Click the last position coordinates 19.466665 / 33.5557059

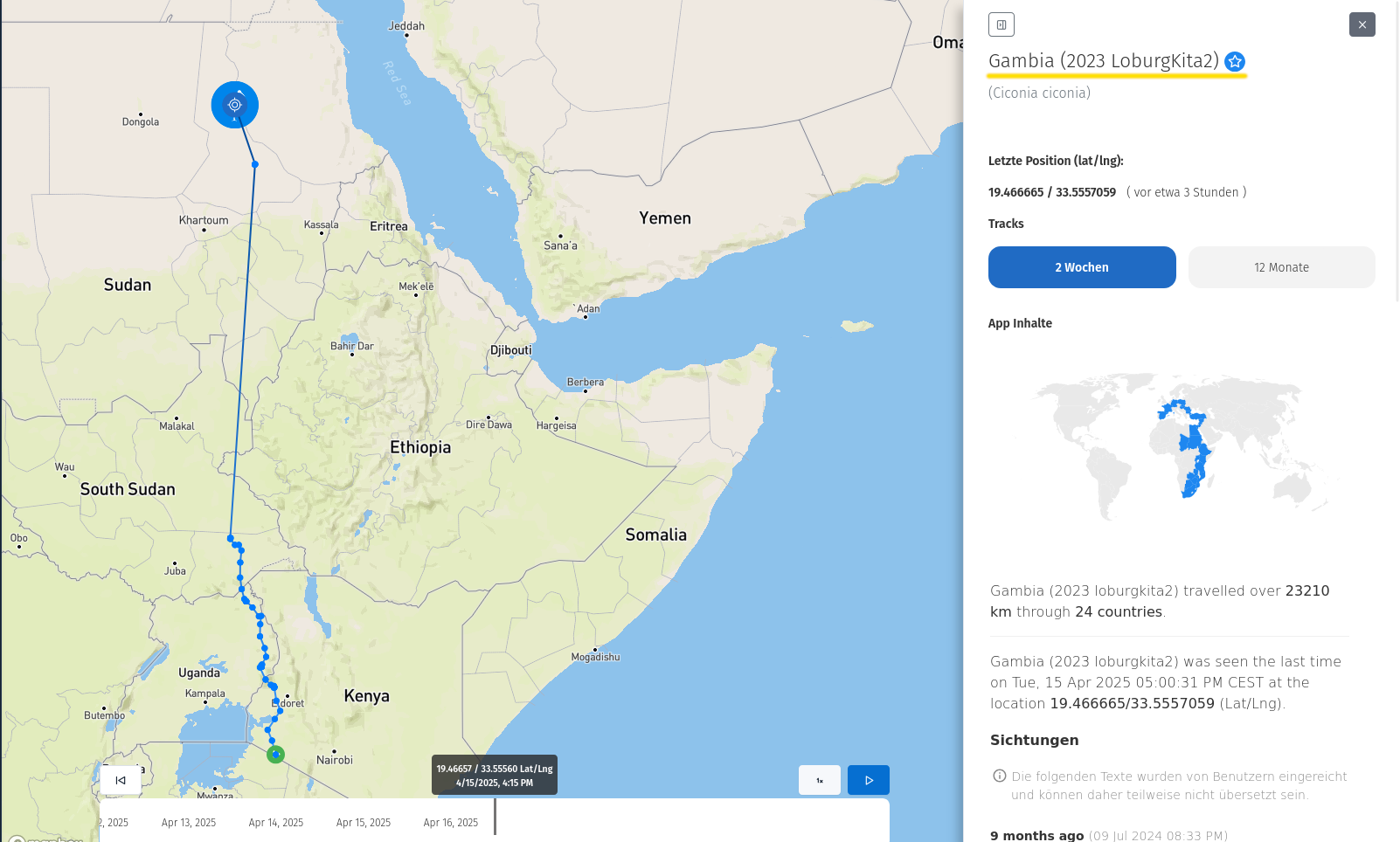tap(1051, 192)
